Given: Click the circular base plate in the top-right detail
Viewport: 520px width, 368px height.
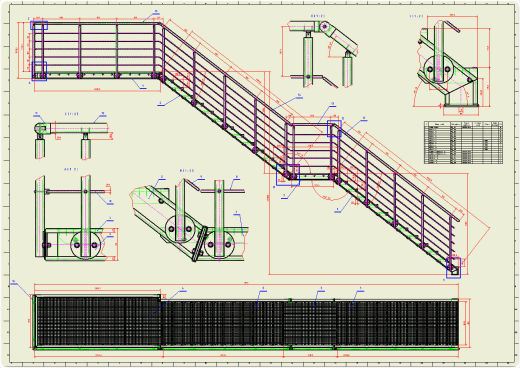Looking at the screenshot, I should 439,69.
